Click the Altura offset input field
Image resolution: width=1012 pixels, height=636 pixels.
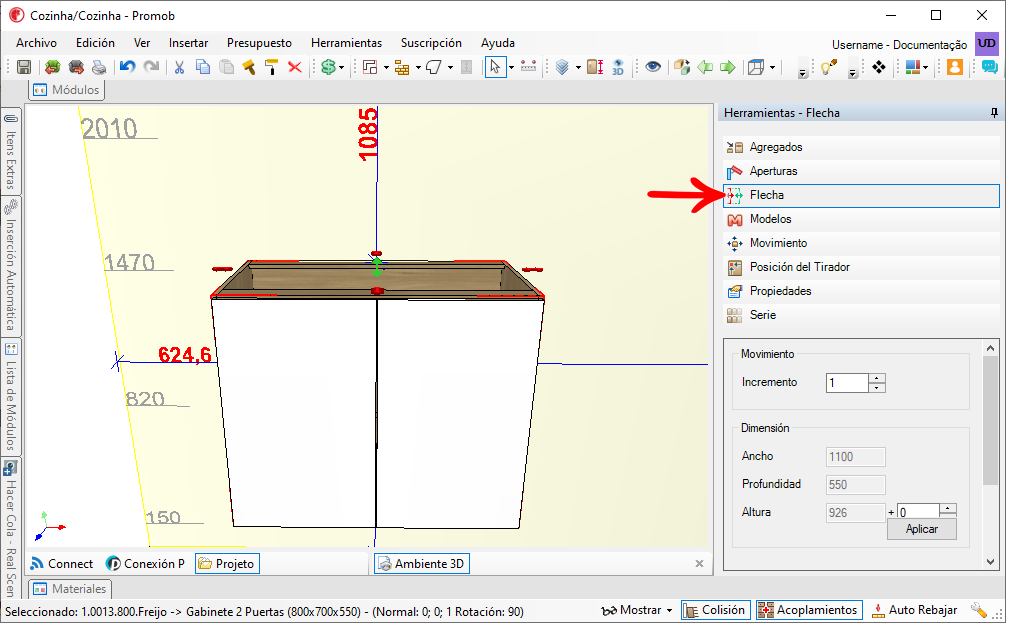point(919,512)
